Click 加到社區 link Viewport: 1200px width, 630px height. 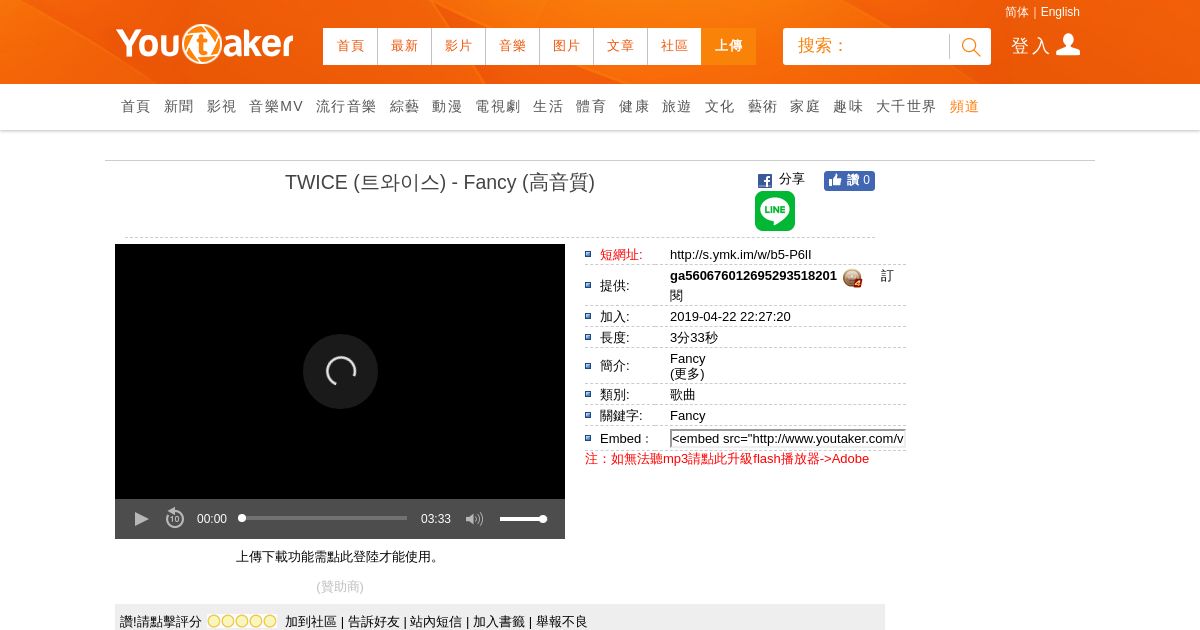[311, 622]
